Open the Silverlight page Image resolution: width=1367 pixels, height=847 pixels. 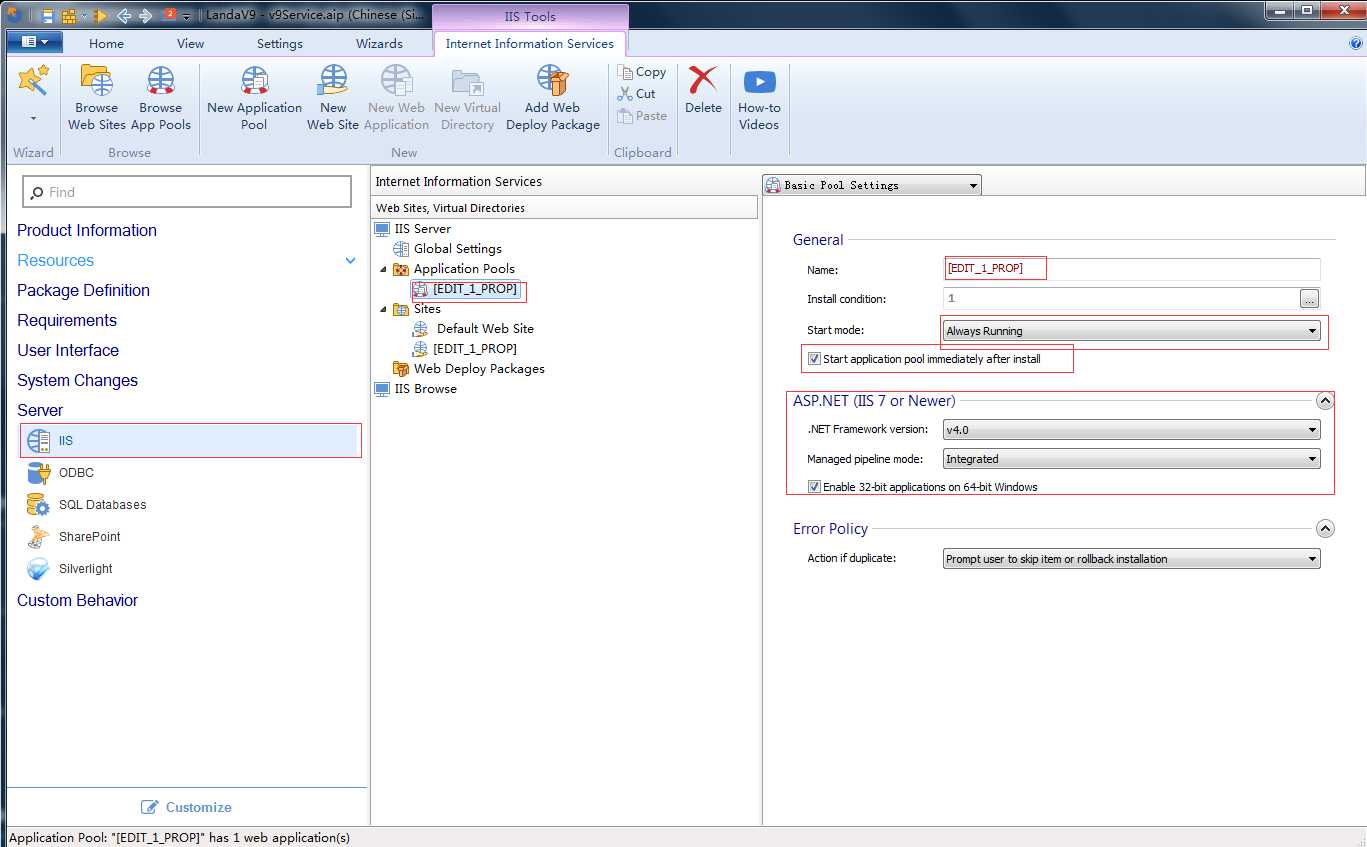coord(70,569)
